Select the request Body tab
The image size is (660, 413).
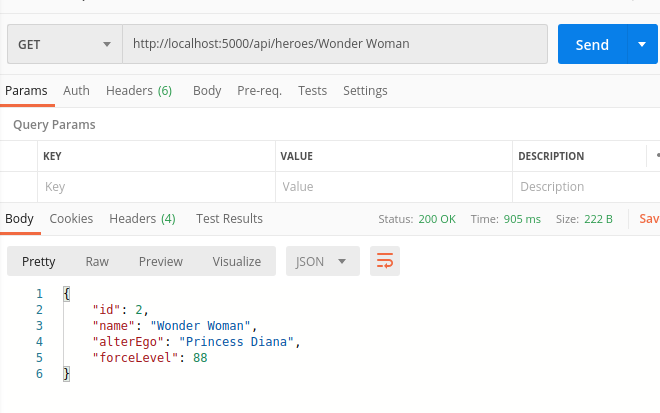pos(207,90)
